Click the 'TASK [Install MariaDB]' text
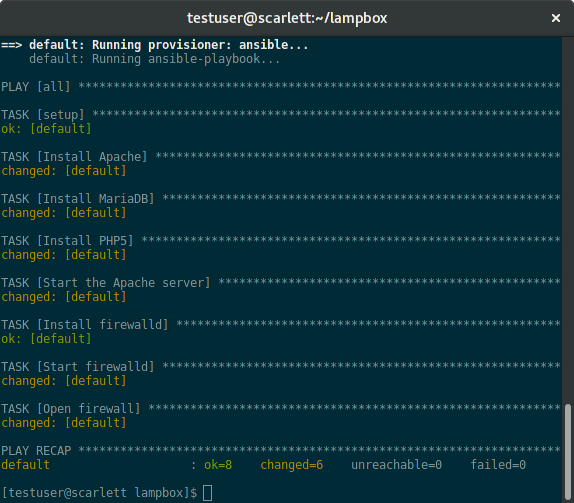The height and width of the screenshot is (503, 574). click(78, 199)
